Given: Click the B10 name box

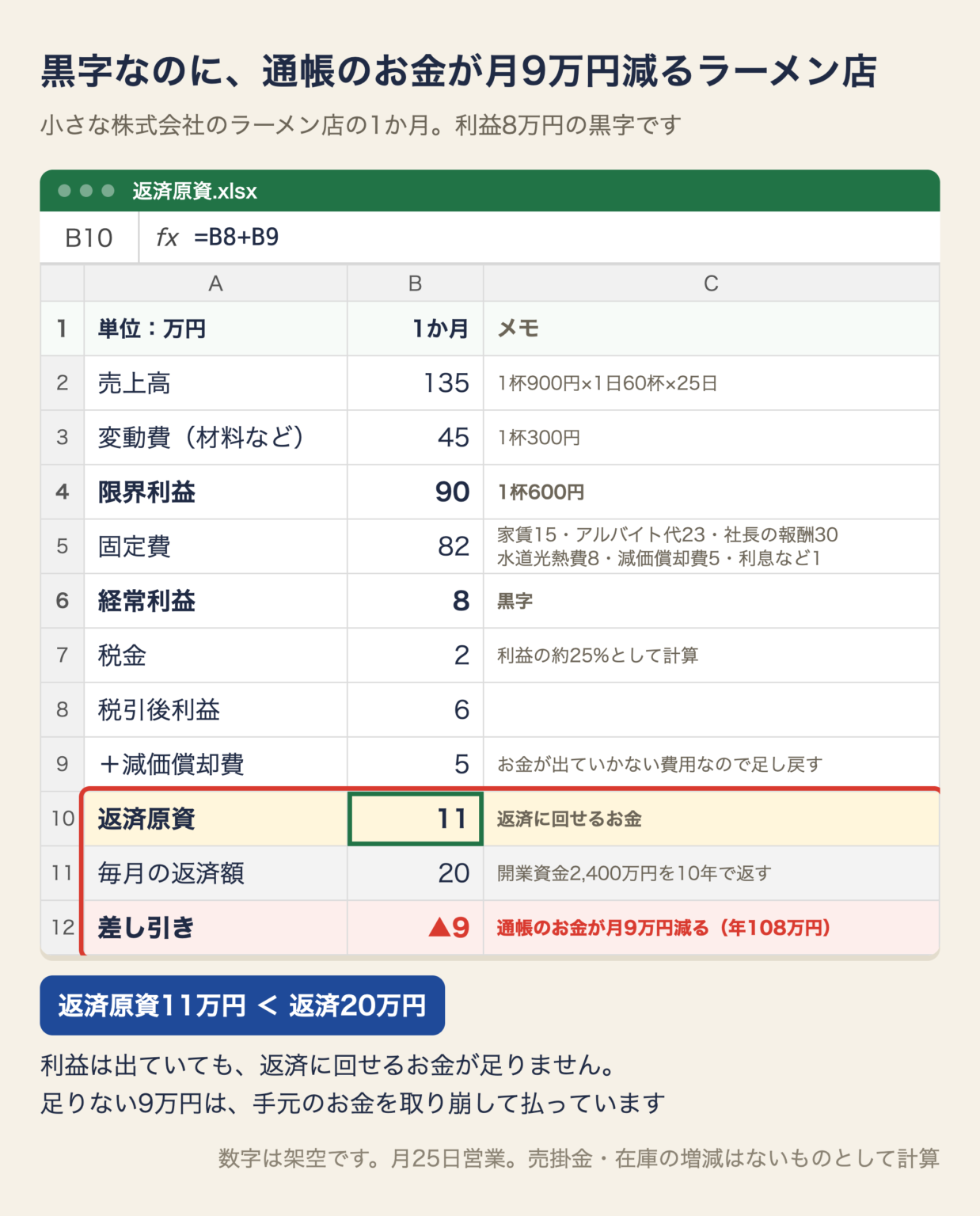Looking at the screenshot, I should coord(89,237).
